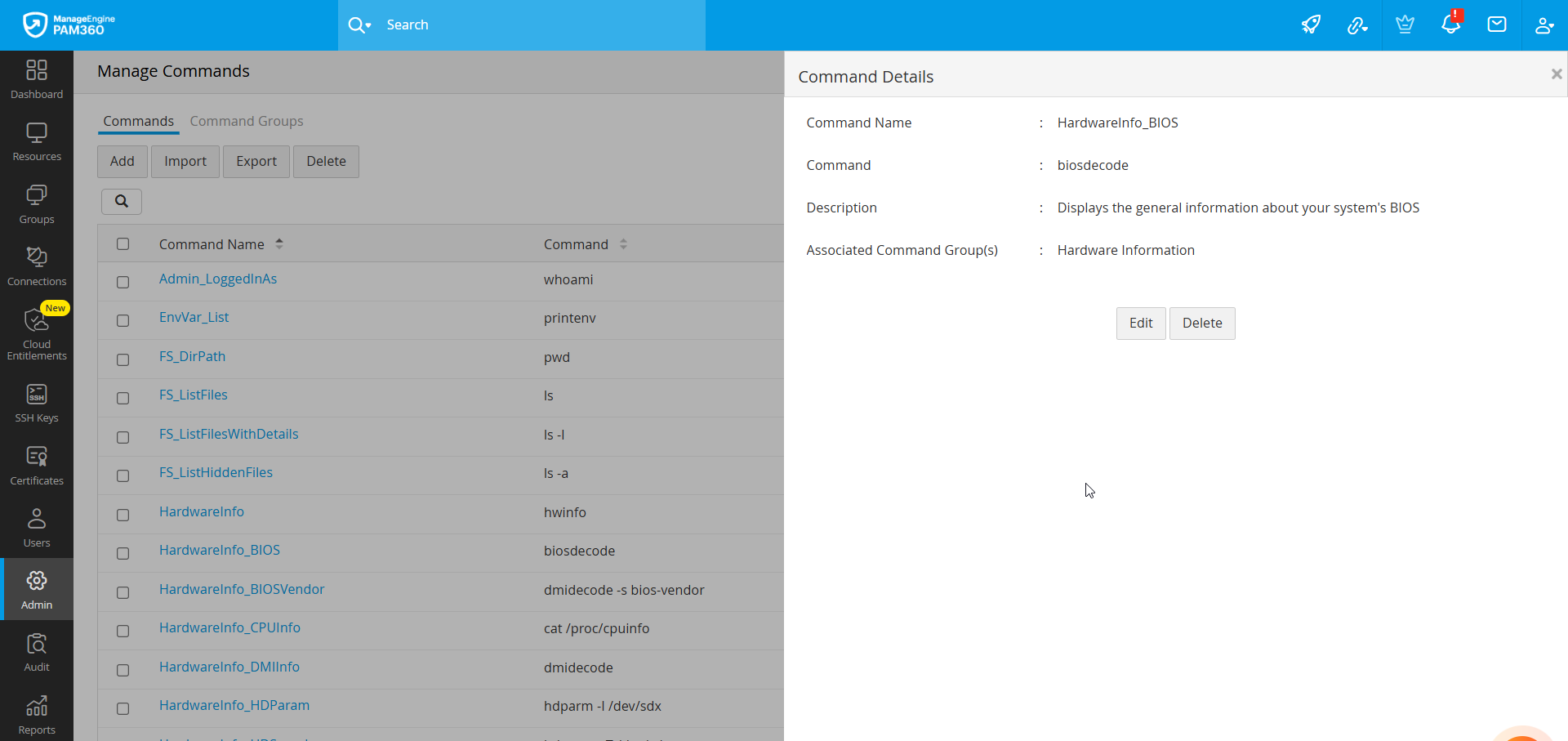
Task: Go to SSH Keys section
Action: point(37,404)
